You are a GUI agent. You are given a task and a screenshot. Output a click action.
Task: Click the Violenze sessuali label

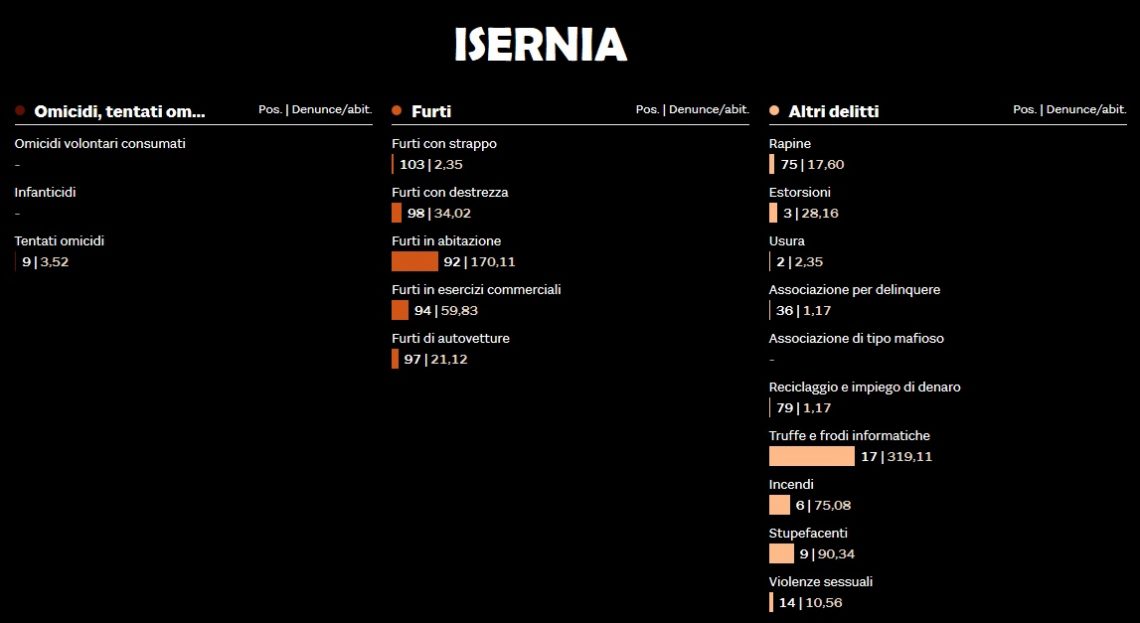[821, 582]
